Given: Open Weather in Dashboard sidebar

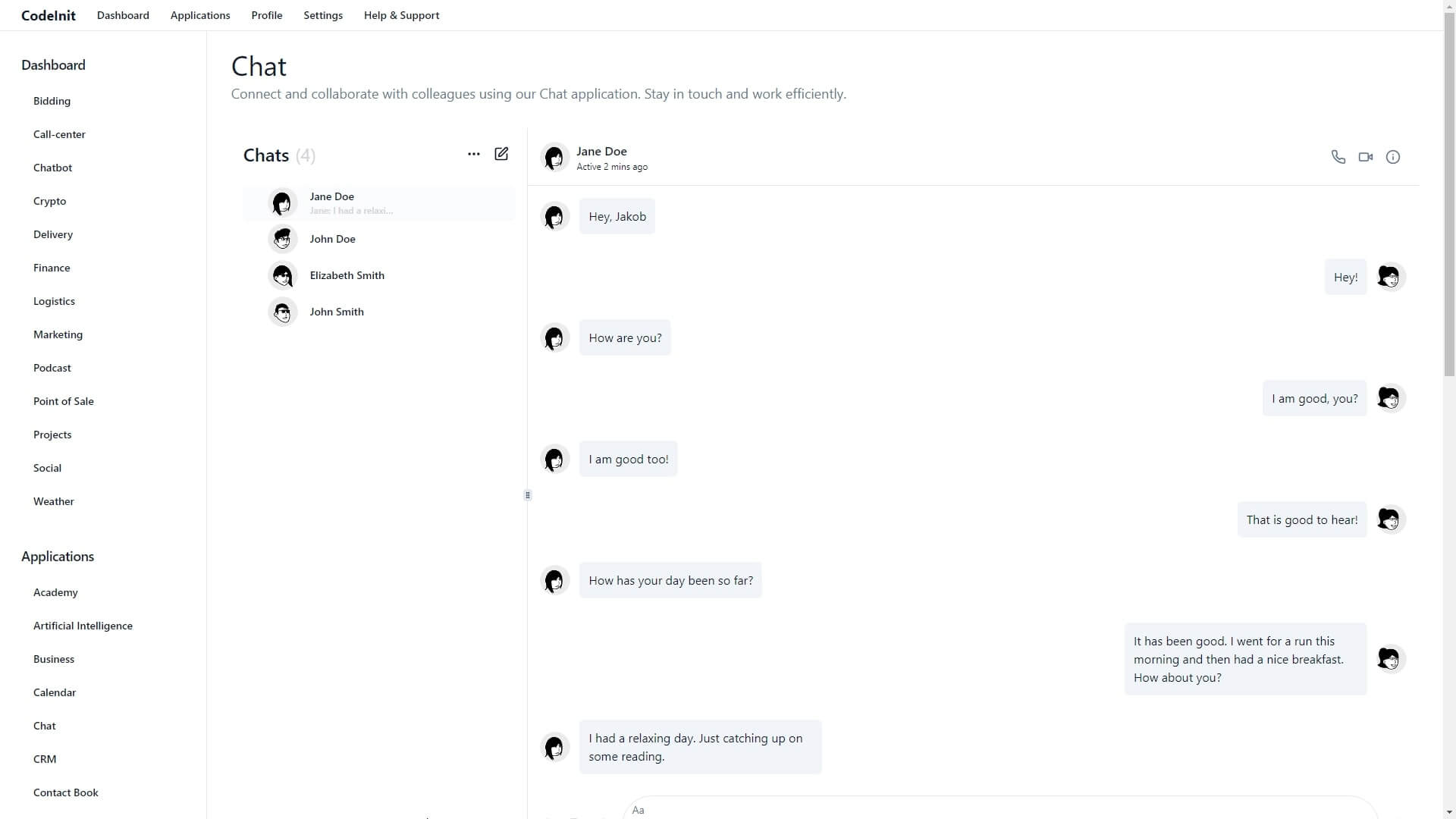Looking at the screenshot, I should pos(53,501).
